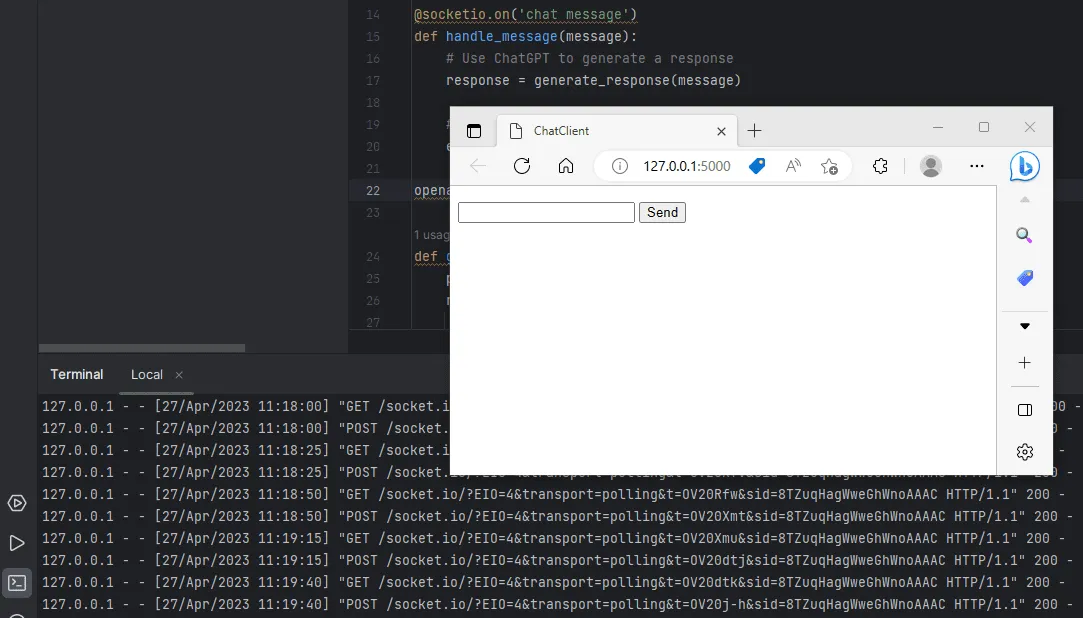Open the browser profile avatar
This screenshot has height=618, width=1083.
tap(930, 166)
